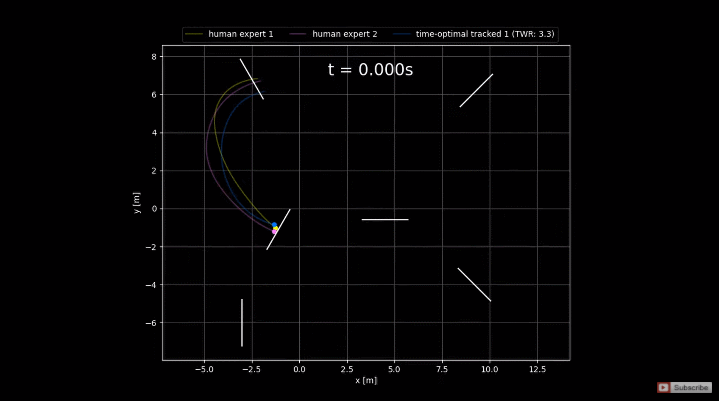Click the 12.5 tick label on x-axis

tap(537, 369)
